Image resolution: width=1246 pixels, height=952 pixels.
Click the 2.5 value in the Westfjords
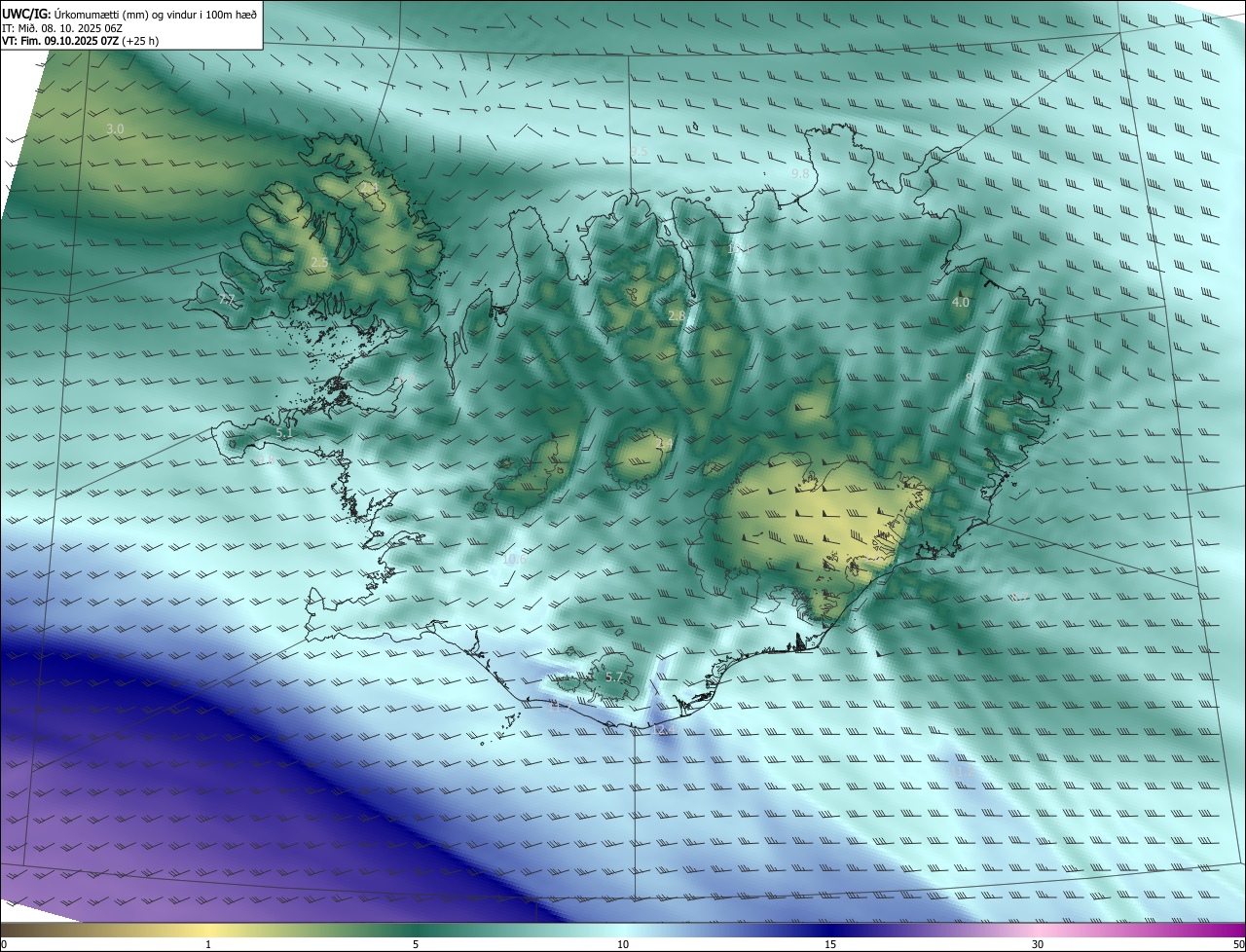pos(319,263)
